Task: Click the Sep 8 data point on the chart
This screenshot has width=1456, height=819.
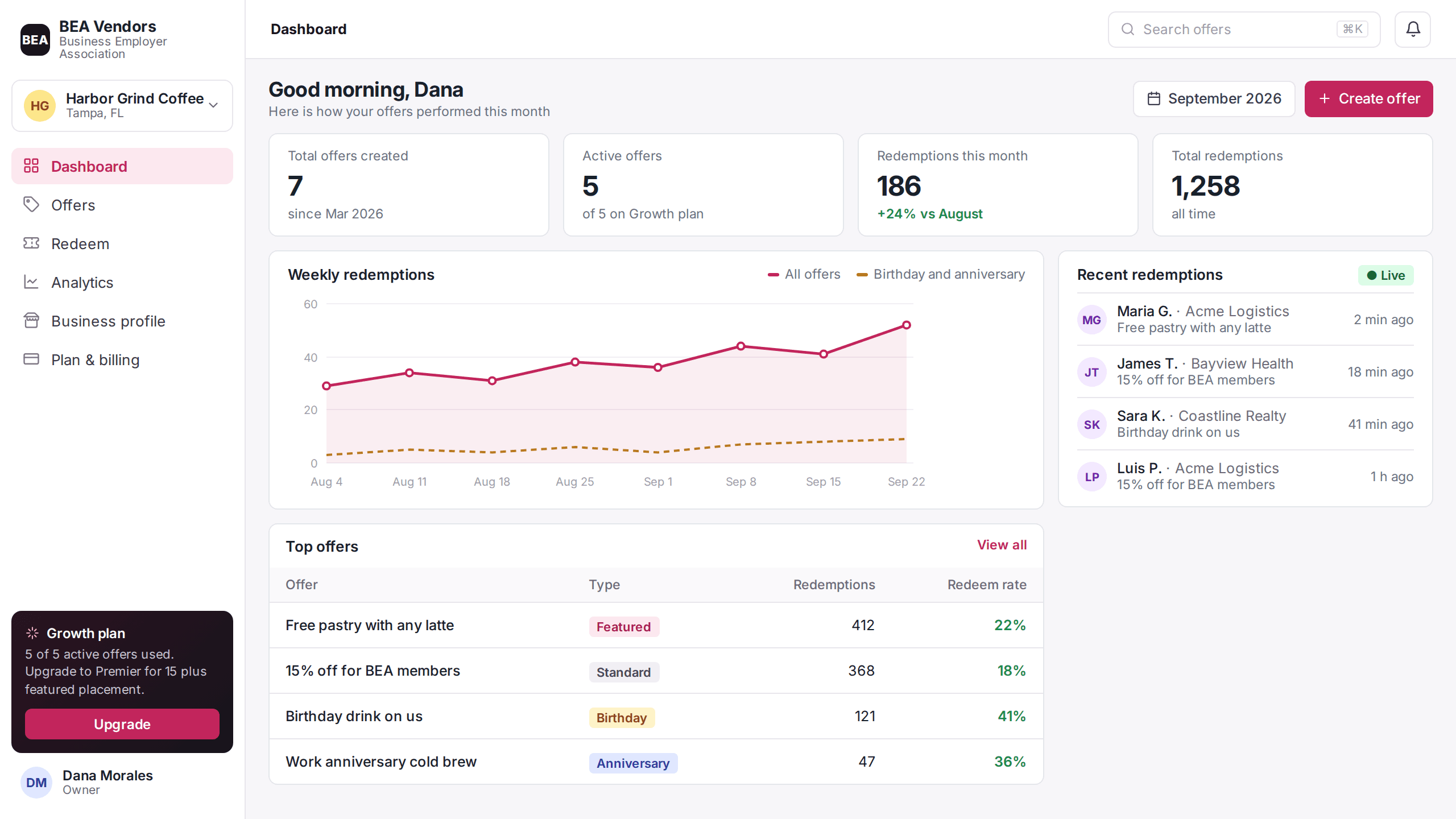Action: click(741, 346)
